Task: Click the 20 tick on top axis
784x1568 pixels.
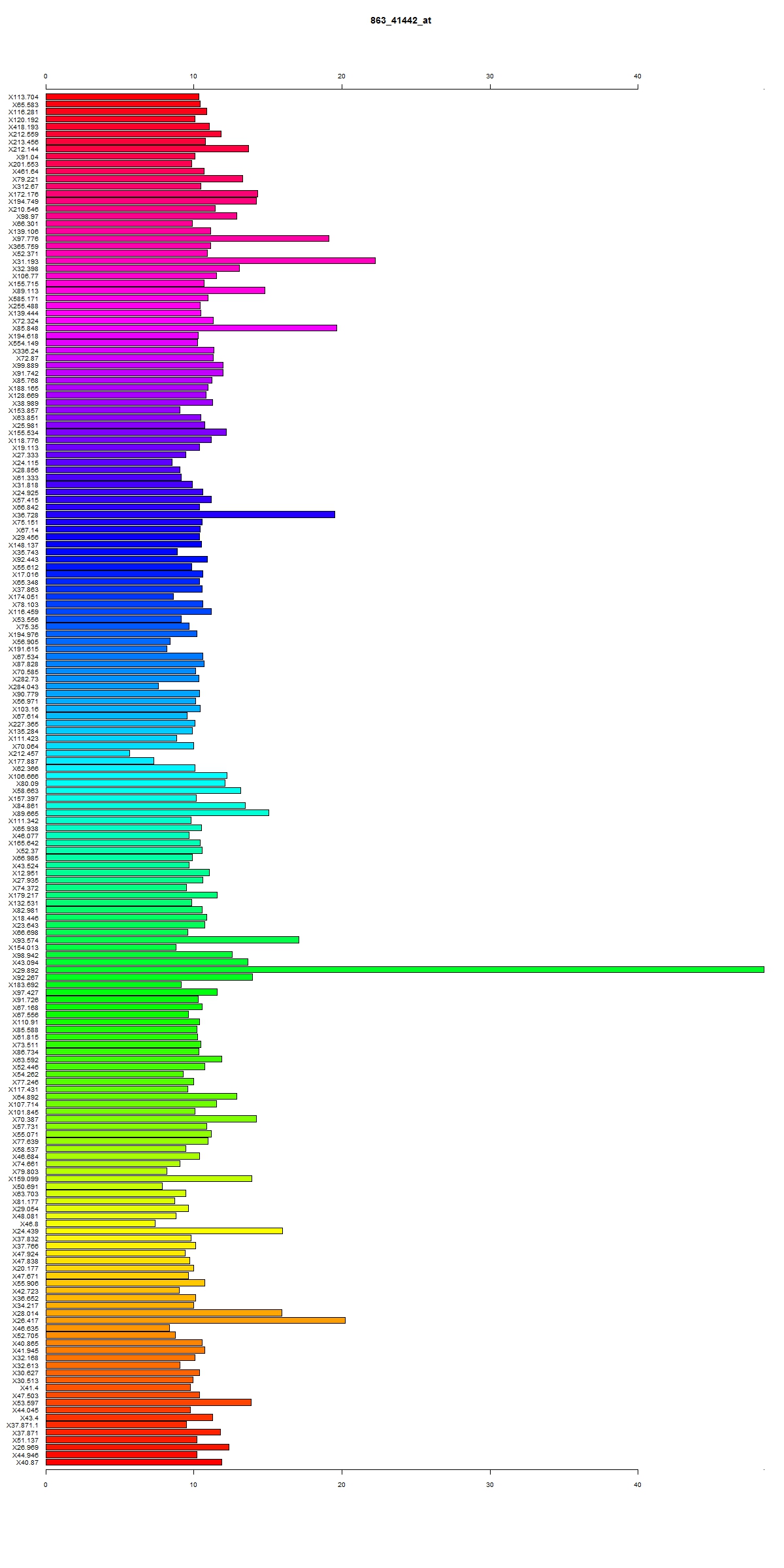Action: click(x=342, y=76)
